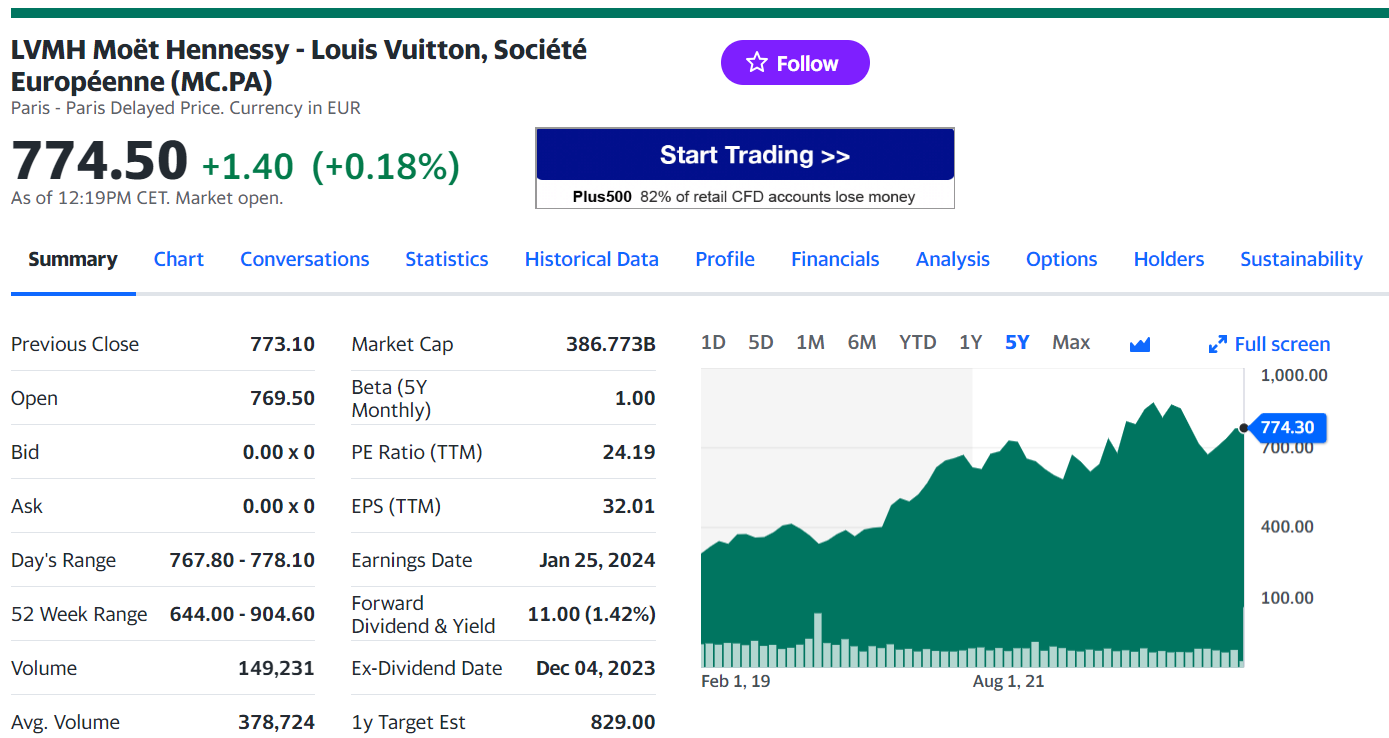Click the star icon in Follow button
Image resolution: width=1389 pixels, height=738 pixels.
point(756,63)
